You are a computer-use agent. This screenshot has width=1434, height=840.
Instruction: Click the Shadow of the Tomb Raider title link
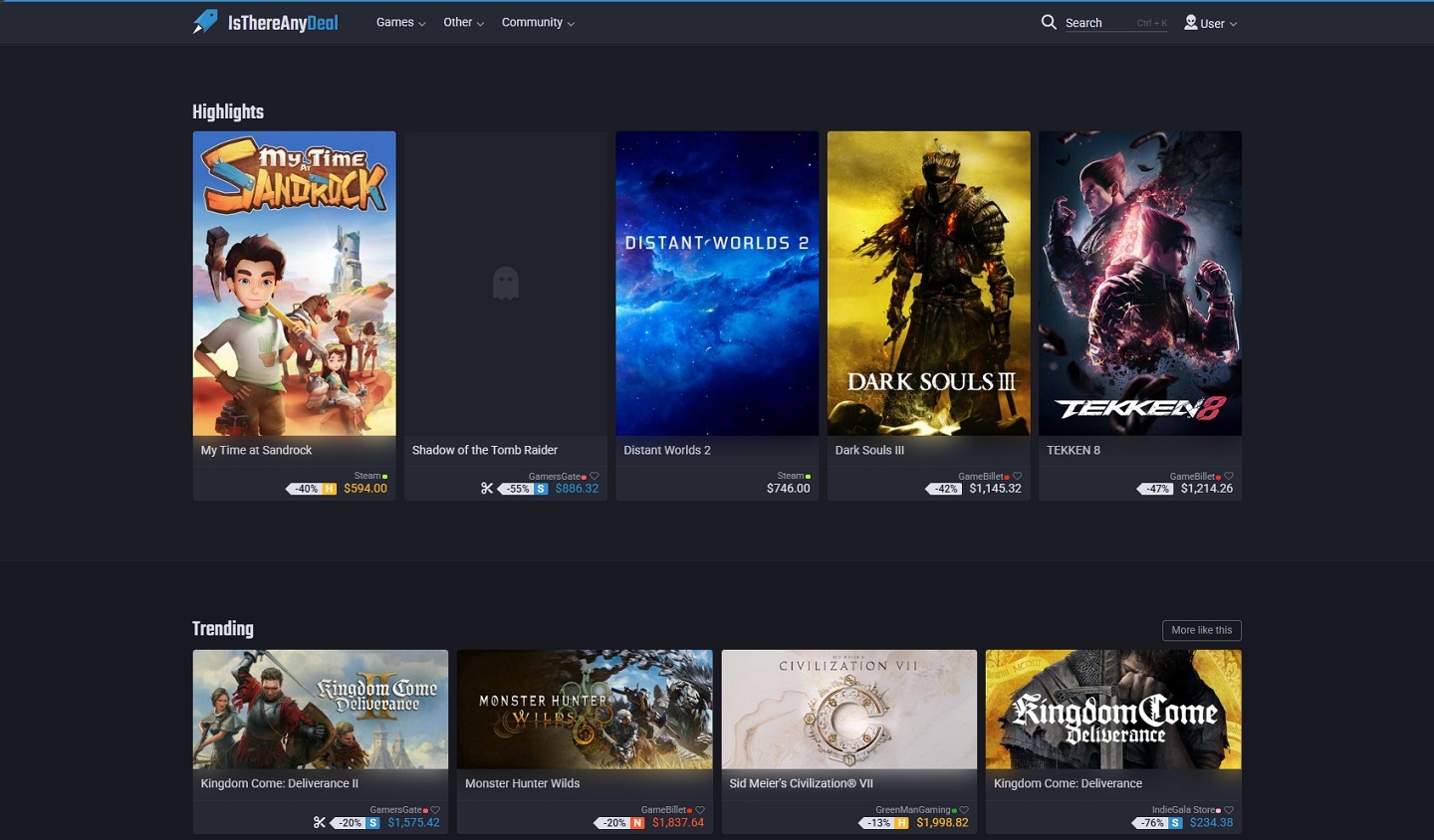click(x=485, y=450)
